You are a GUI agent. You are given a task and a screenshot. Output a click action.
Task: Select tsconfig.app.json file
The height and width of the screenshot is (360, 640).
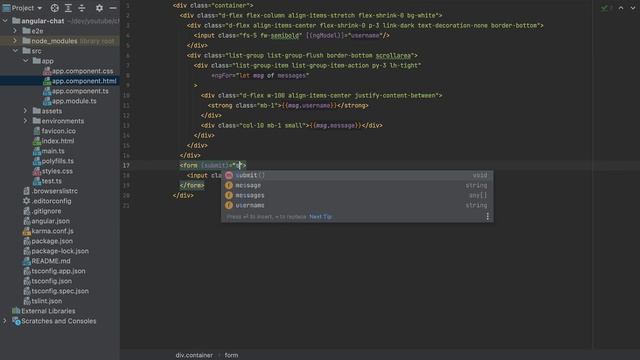54,271
